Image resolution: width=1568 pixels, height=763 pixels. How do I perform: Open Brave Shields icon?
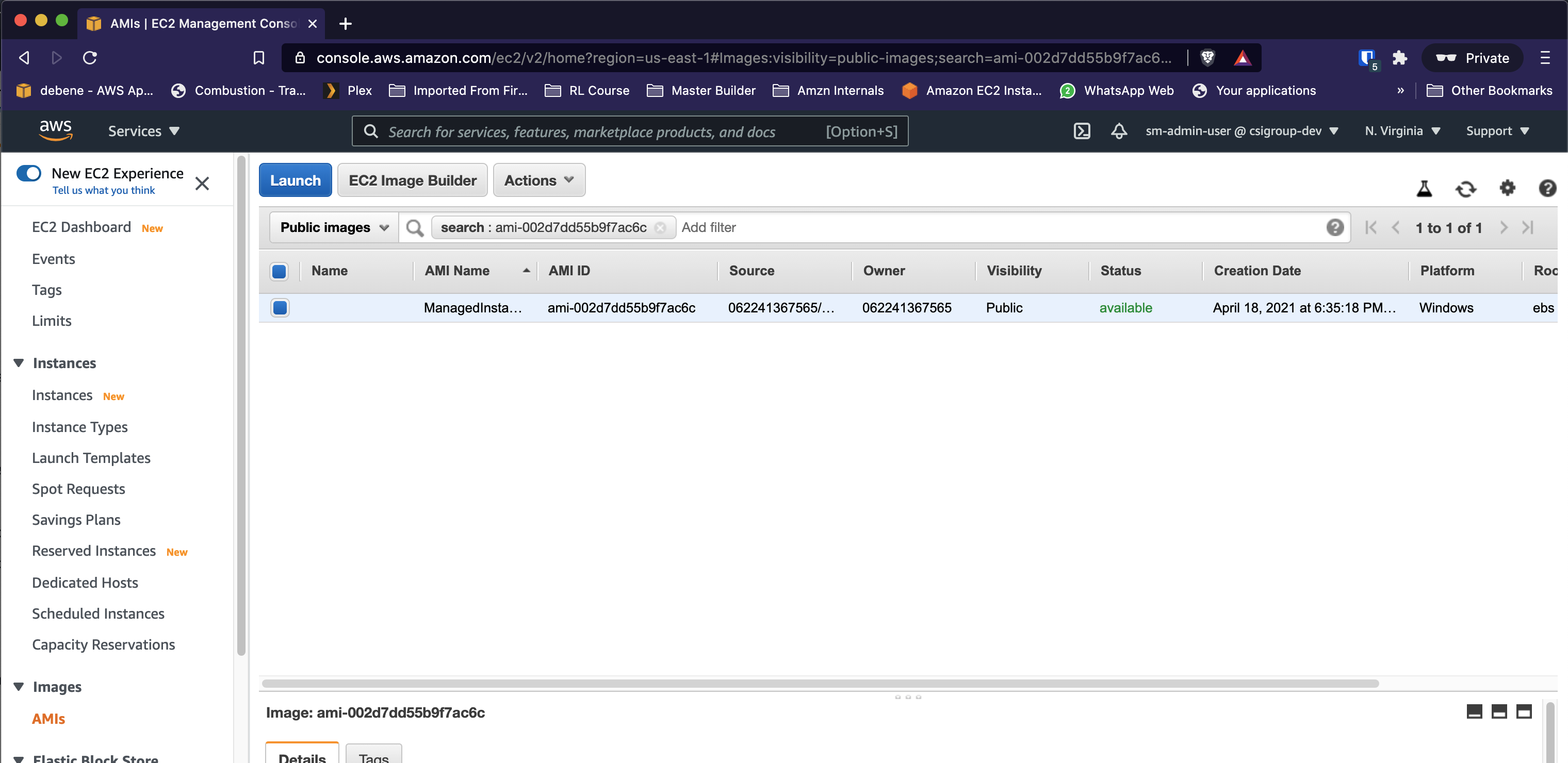pyautogui.click(x=1207, y=58)
